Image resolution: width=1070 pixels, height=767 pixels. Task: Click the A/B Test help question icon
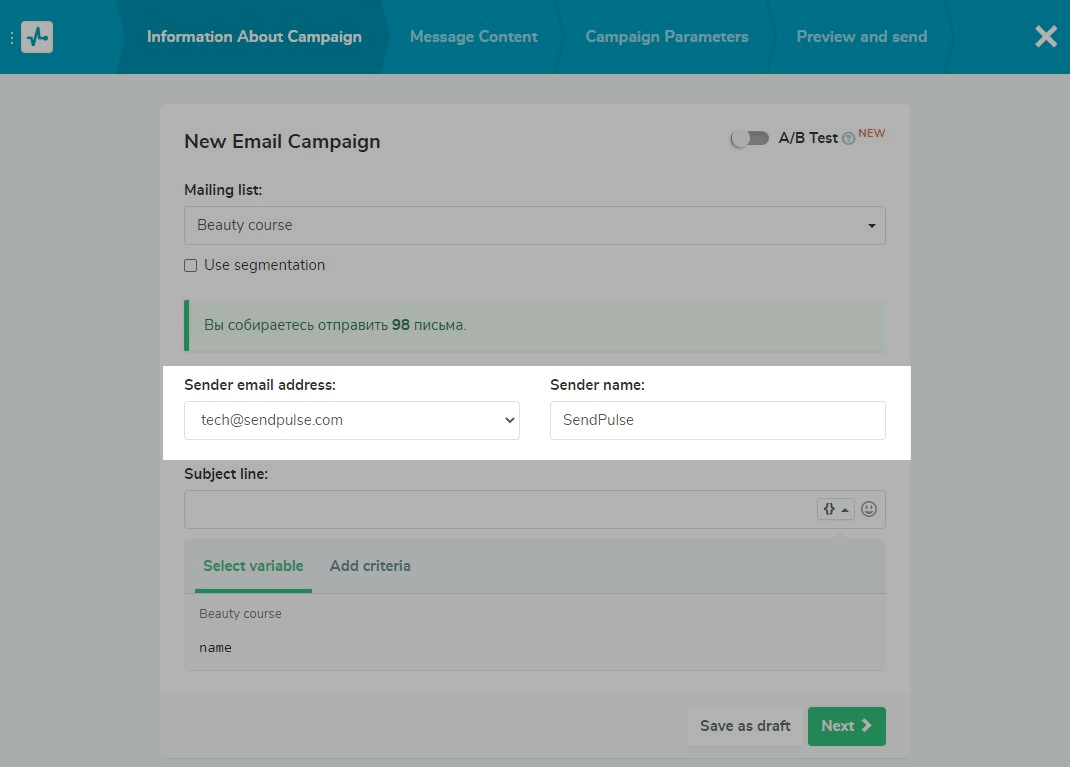[848, 139]
